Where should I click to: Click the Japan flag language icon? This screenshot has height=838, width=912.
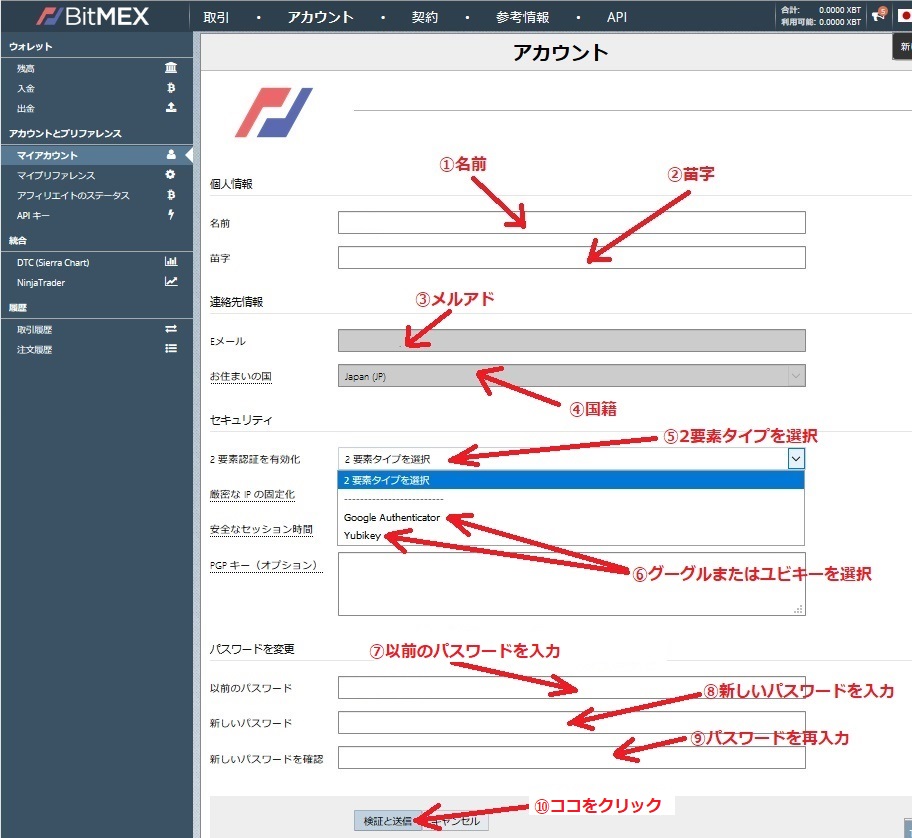[904, 16]
